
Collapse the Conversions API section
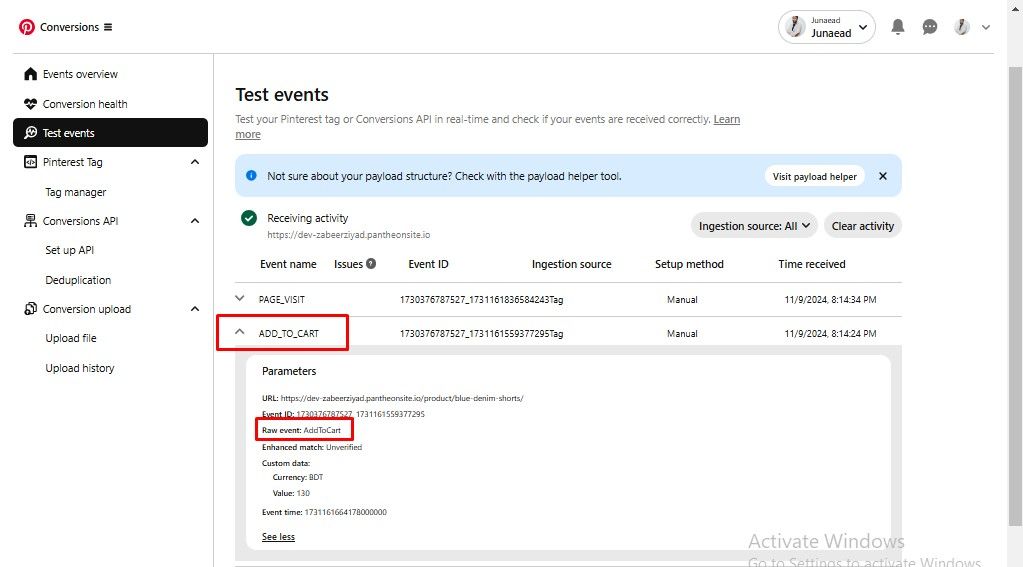(194, 221)
